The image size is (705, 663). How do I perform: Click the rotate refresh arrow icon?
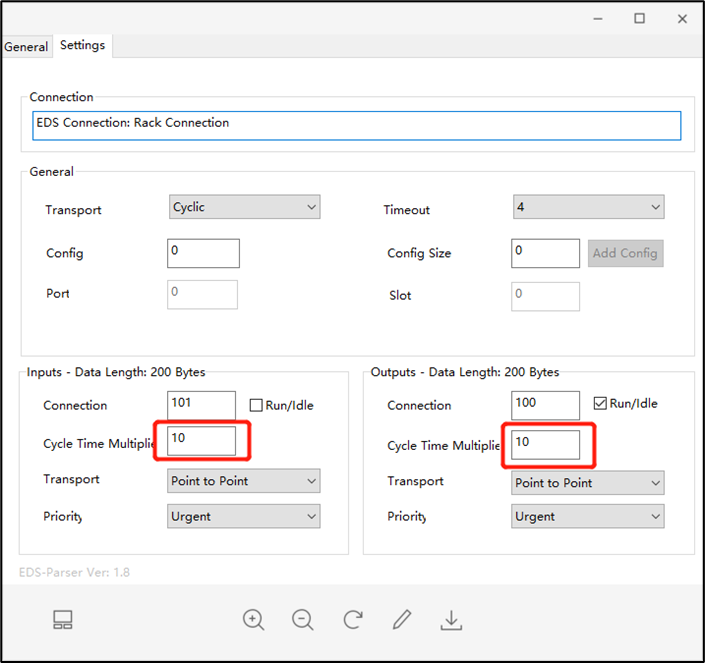click(x=353, y=620)
